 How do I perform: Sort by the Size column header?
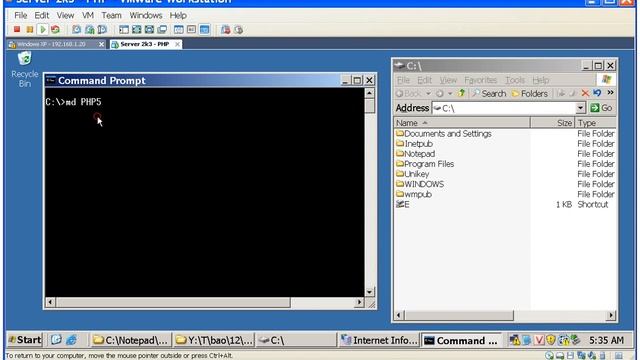click(553, 123)
